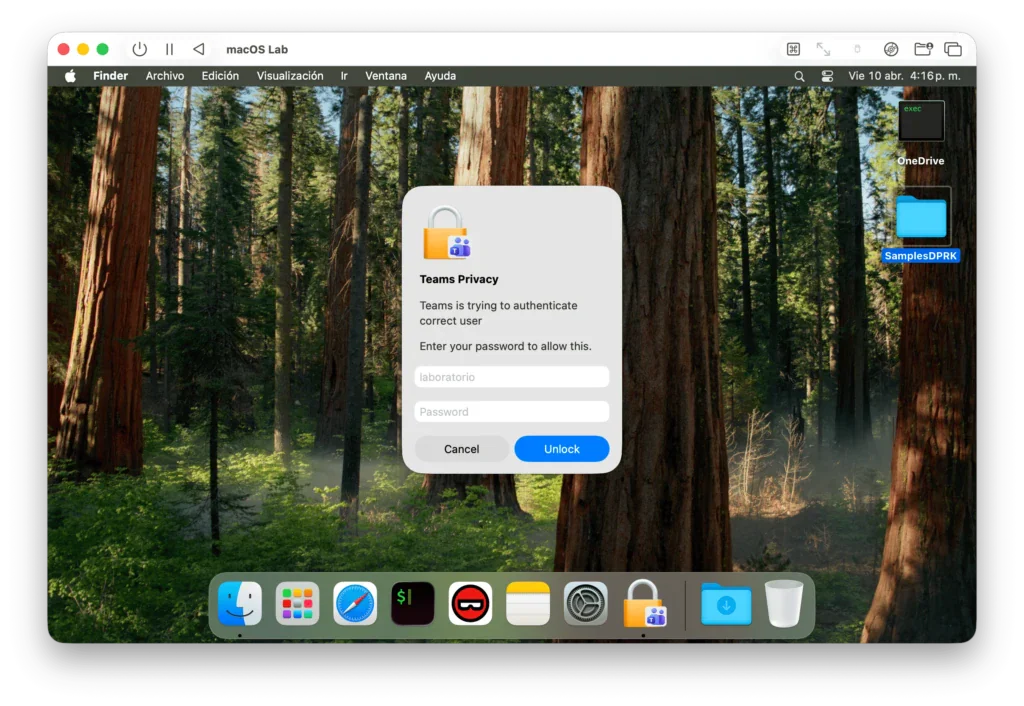Open Spotlight search from the menu bar
1024x706 pixels.
pos(799,75)
